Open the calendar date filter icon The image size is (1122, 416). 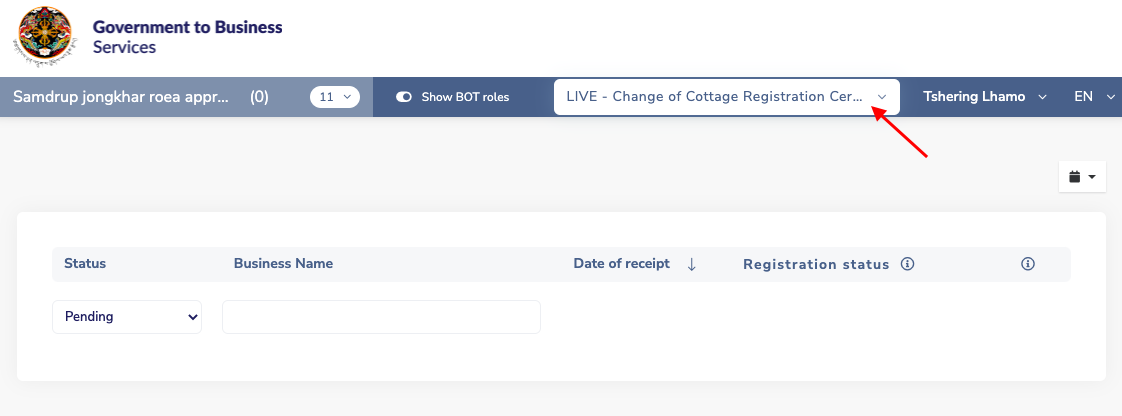[1074, 176]
